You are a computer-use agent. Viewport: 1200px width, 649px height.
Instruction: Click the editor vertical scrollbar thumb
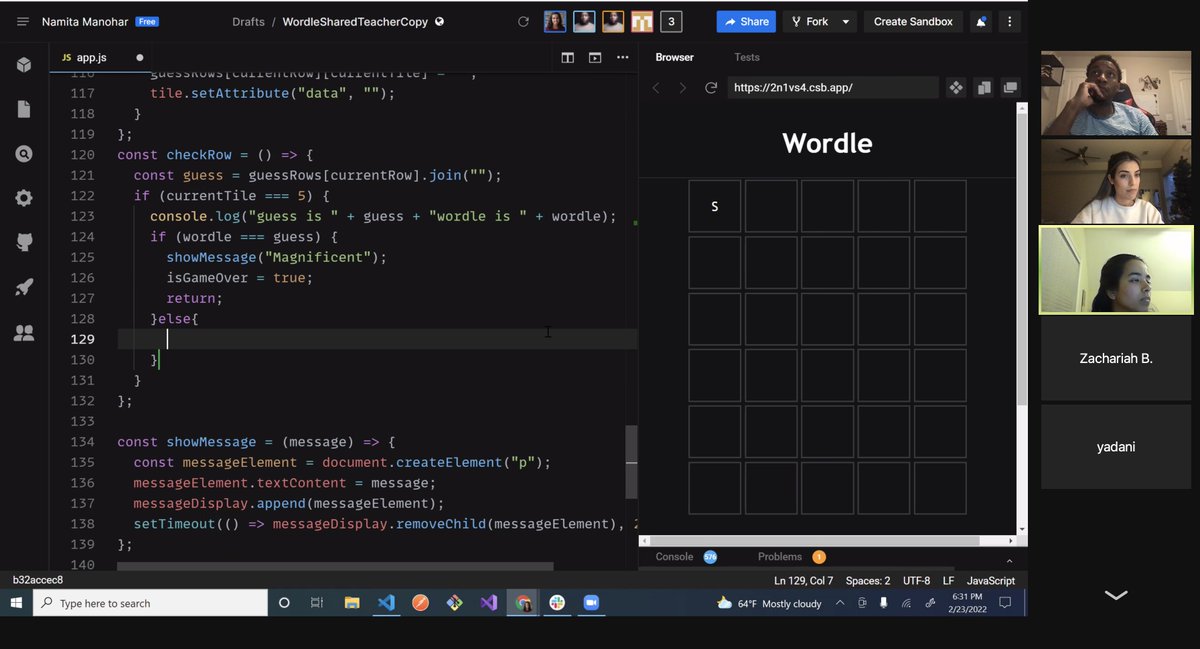(631, 462)
